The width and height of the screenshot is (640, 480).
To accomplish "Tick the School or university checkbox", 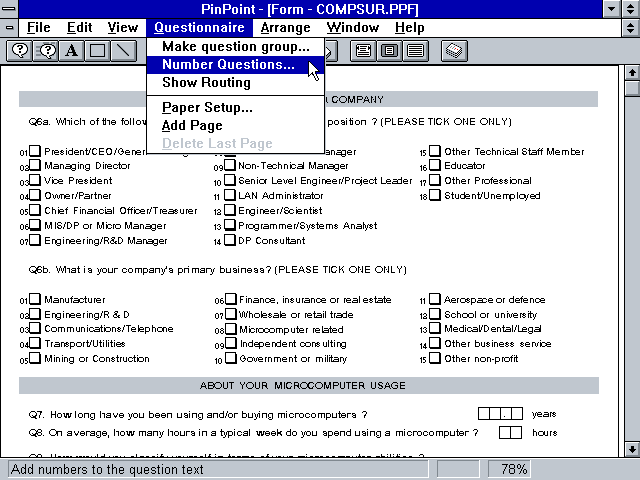I will coord(435,314).
